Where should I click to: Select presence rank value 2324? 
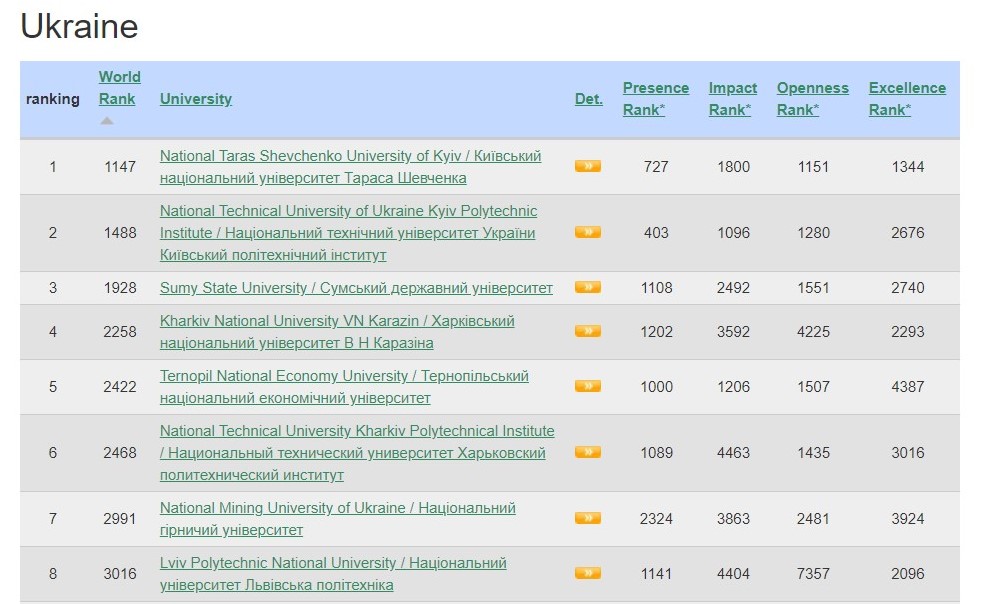click(656, 518)
